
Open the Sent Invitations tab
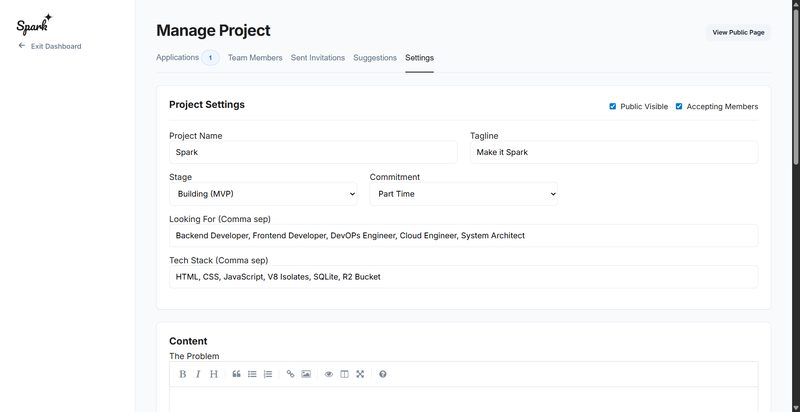pos(318,58)
